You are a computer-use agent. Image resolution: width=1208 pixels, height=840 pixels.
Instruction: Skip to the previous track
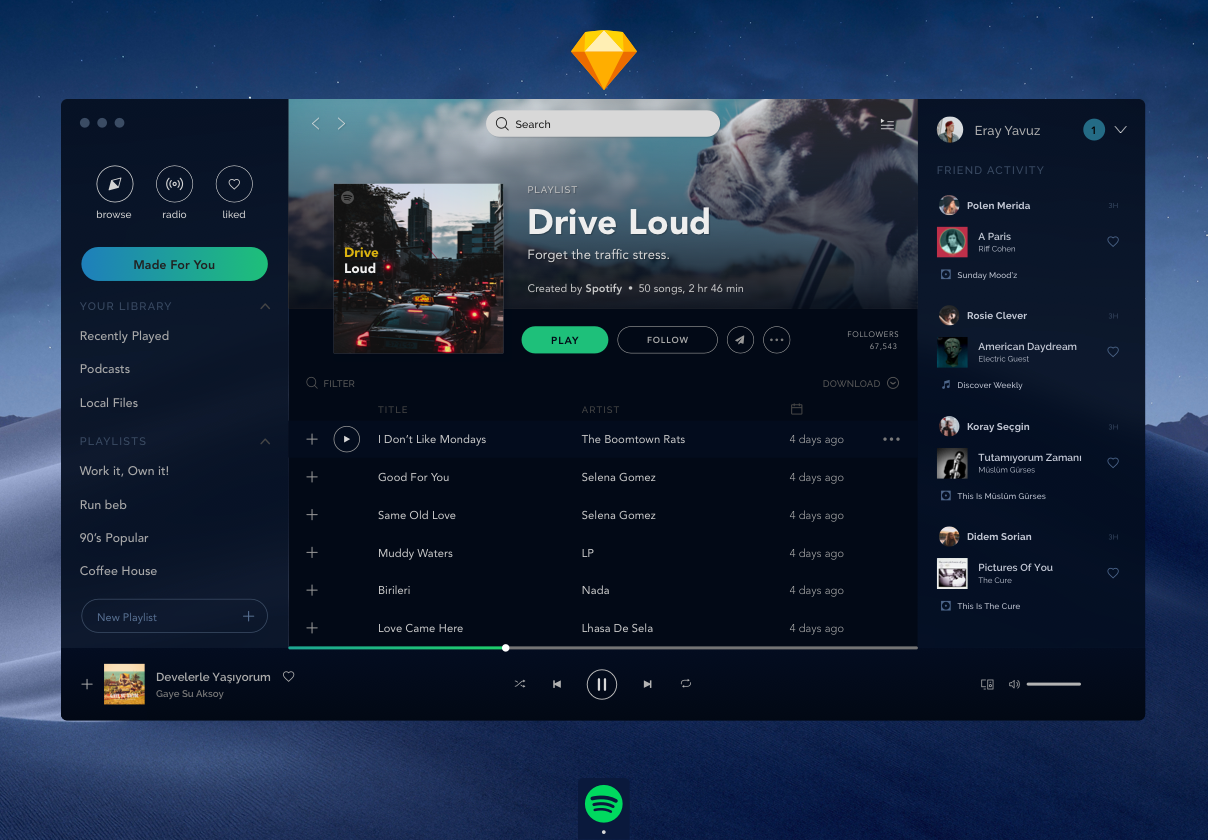[557, 684]
